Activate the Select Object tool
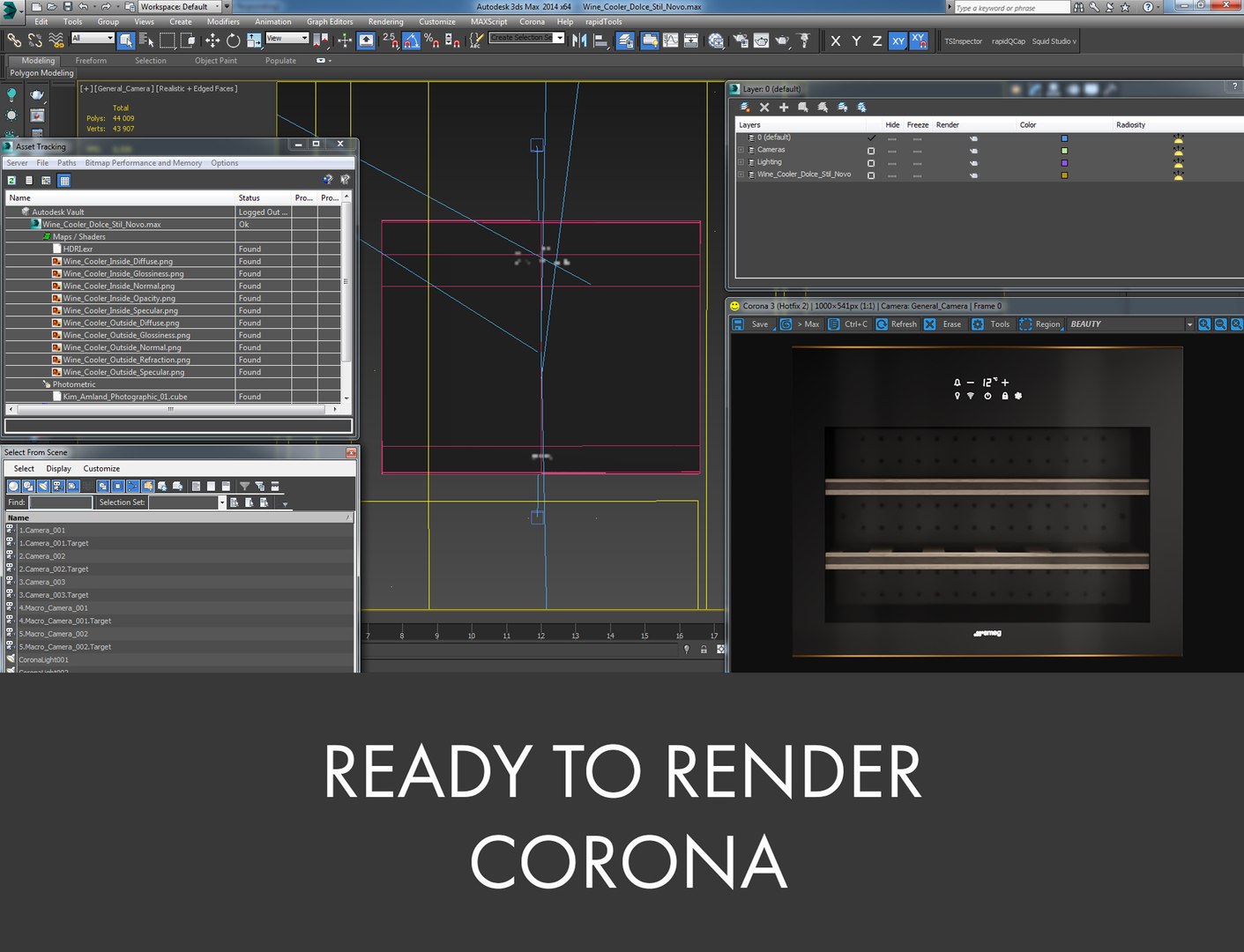Viewport: 1244px width, 952px height. 126,41
